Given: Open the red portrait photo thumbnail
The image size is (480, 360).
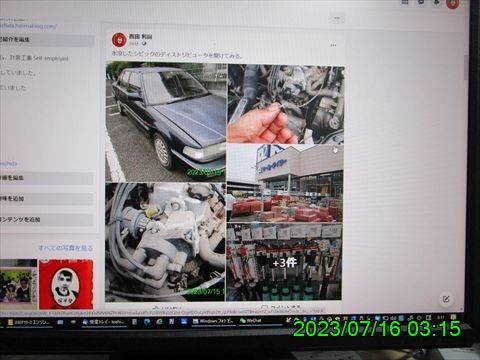Looking at the screenshot, I should (66, 284).
